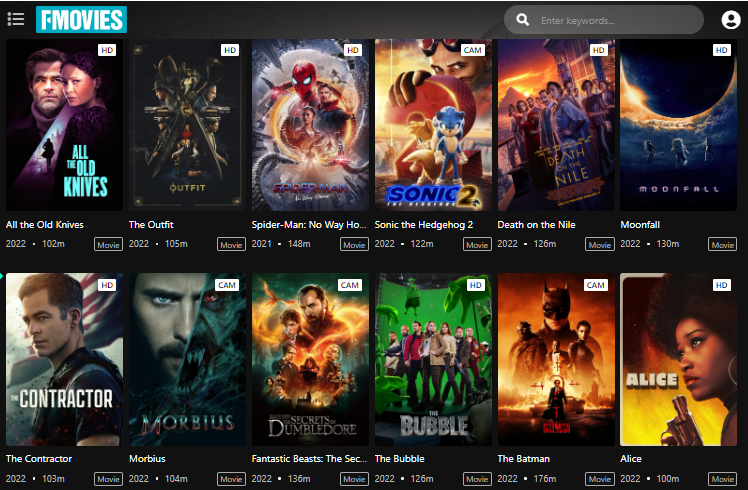The height and width of the screenshot is (490, 748).
Task: Click HD badge on Alice poster
Action: coord(722,285)
